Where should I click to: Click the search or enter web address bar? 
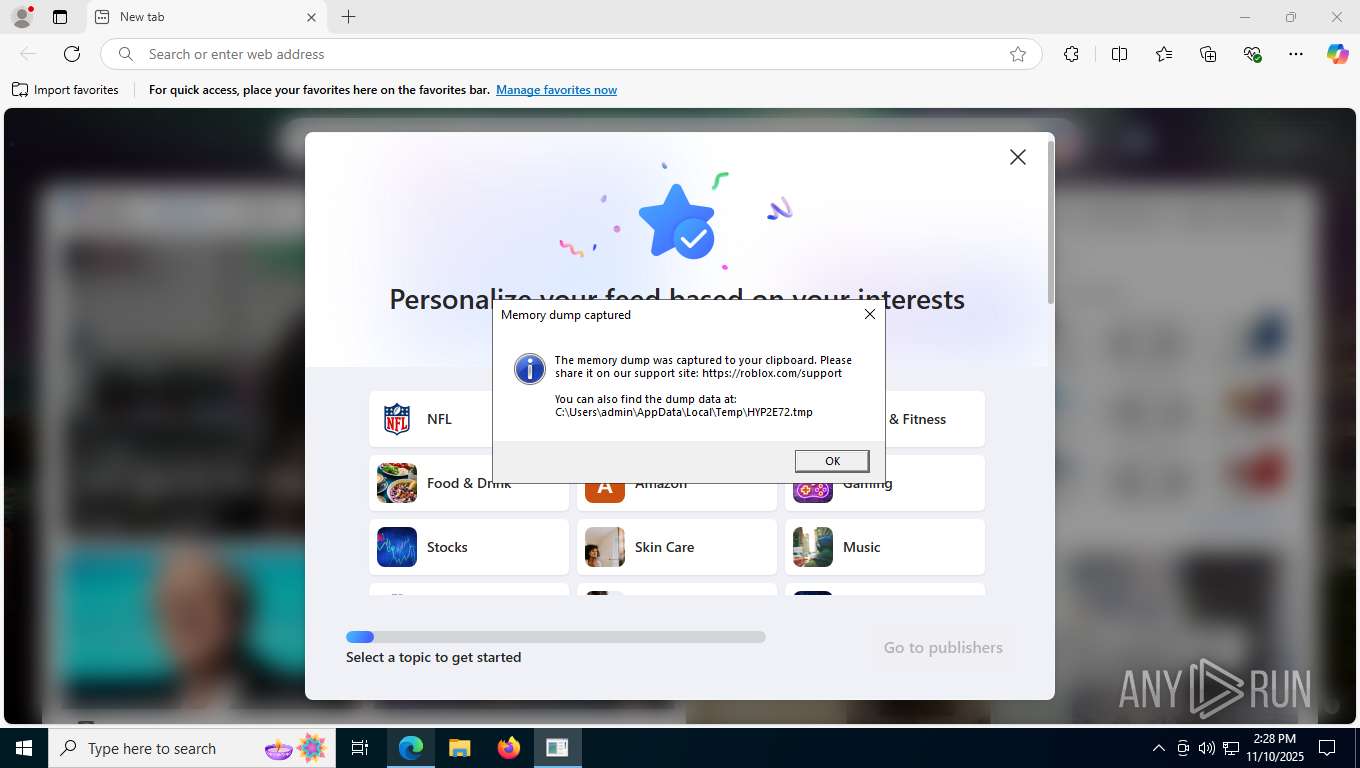[571, 54]
